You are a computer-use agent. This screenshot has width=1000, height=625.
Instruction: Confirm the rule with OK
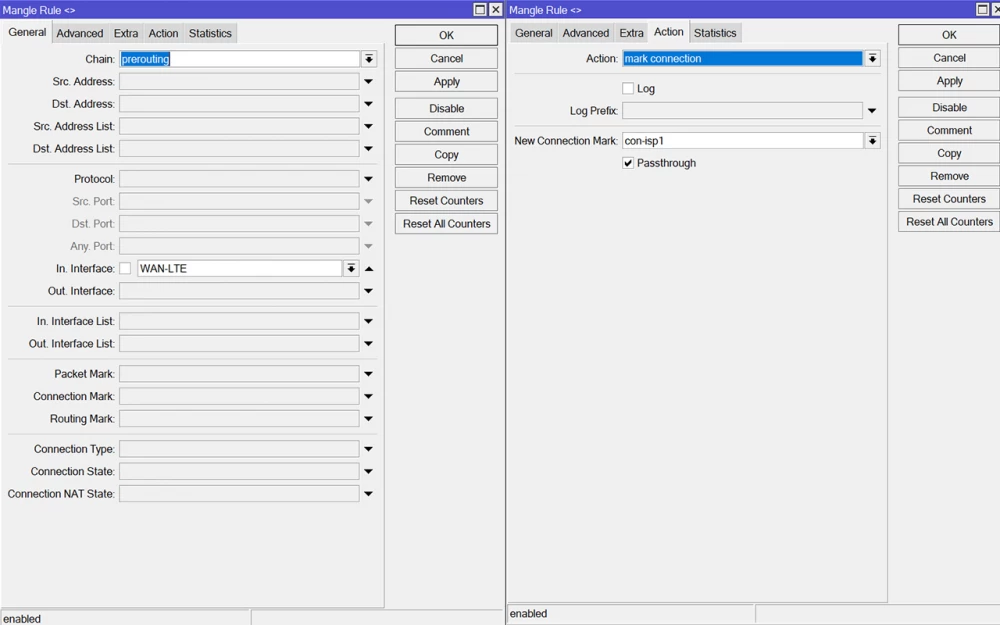(x=445, y=34)
